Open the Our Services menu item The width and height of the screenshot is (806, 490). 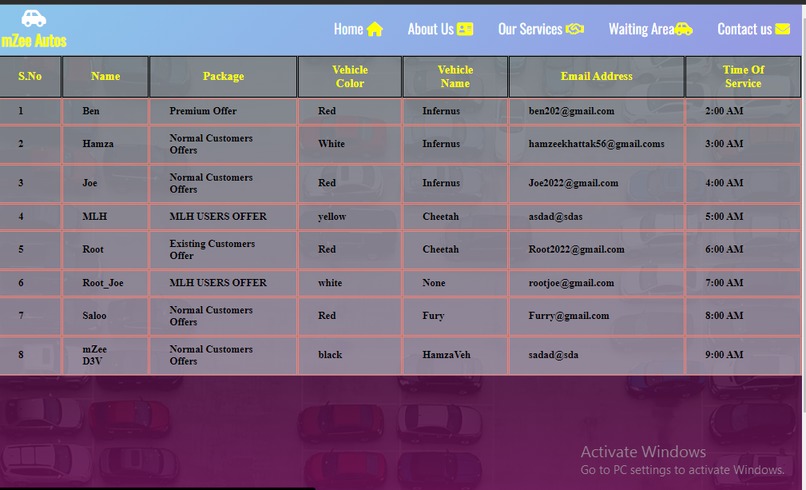[x=541, y=29]
